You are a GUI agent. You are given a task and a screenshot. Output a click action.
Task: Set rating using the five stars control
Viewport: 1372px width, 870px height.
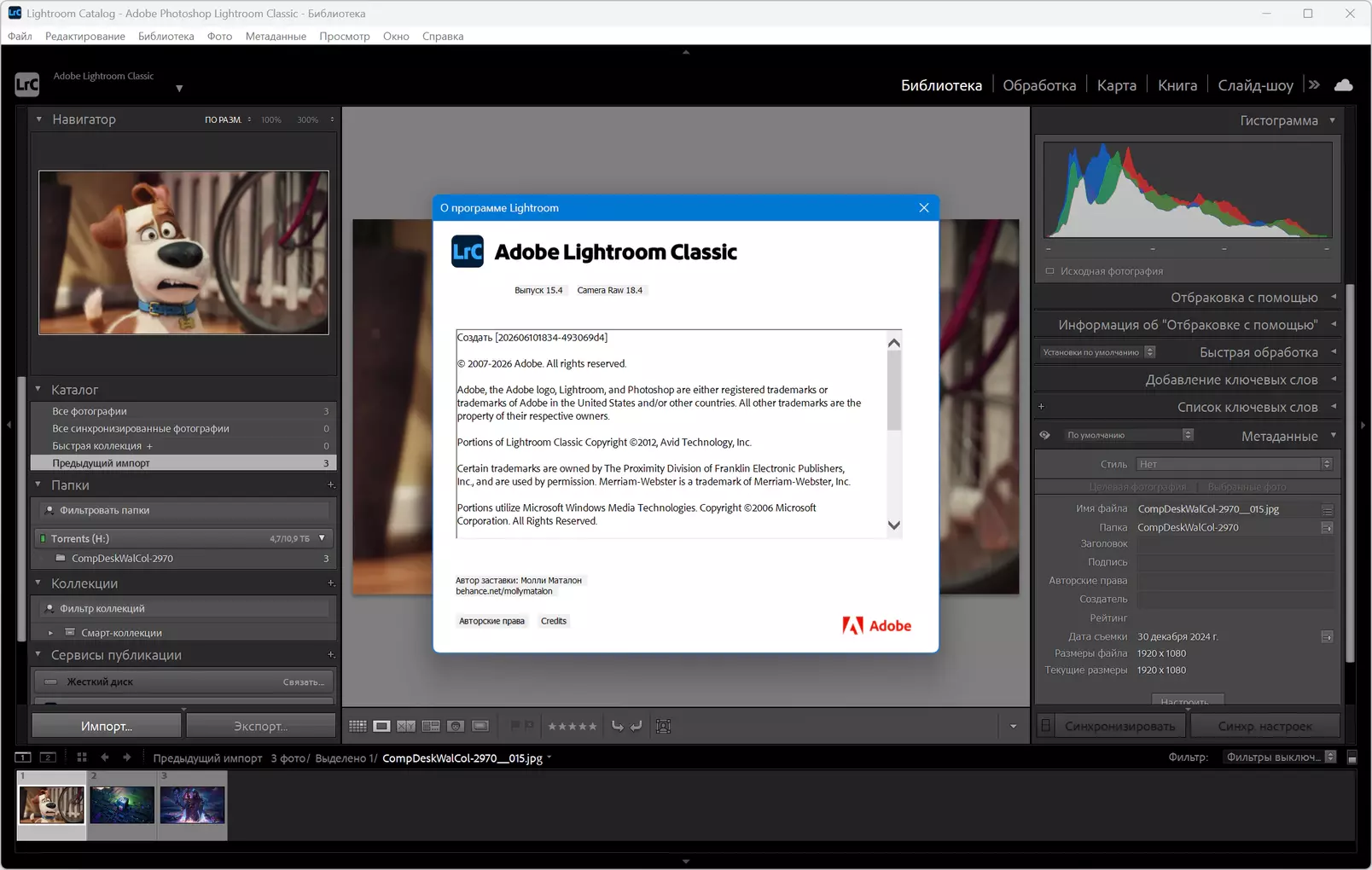pos(573,727)
